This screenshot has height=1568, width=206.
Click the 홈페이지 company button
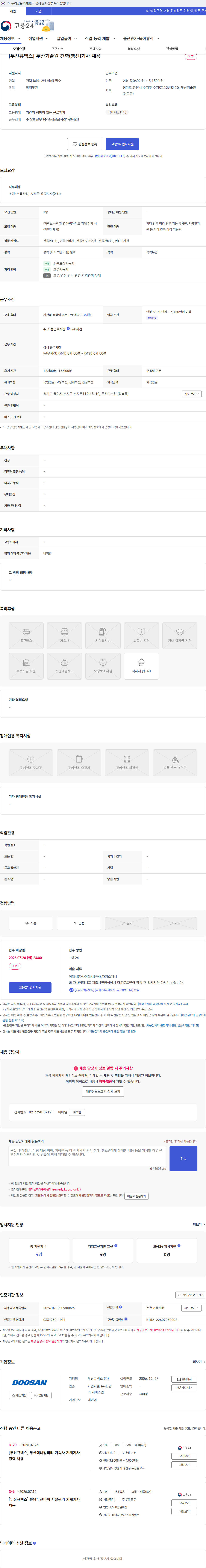tap(184, 1379)
